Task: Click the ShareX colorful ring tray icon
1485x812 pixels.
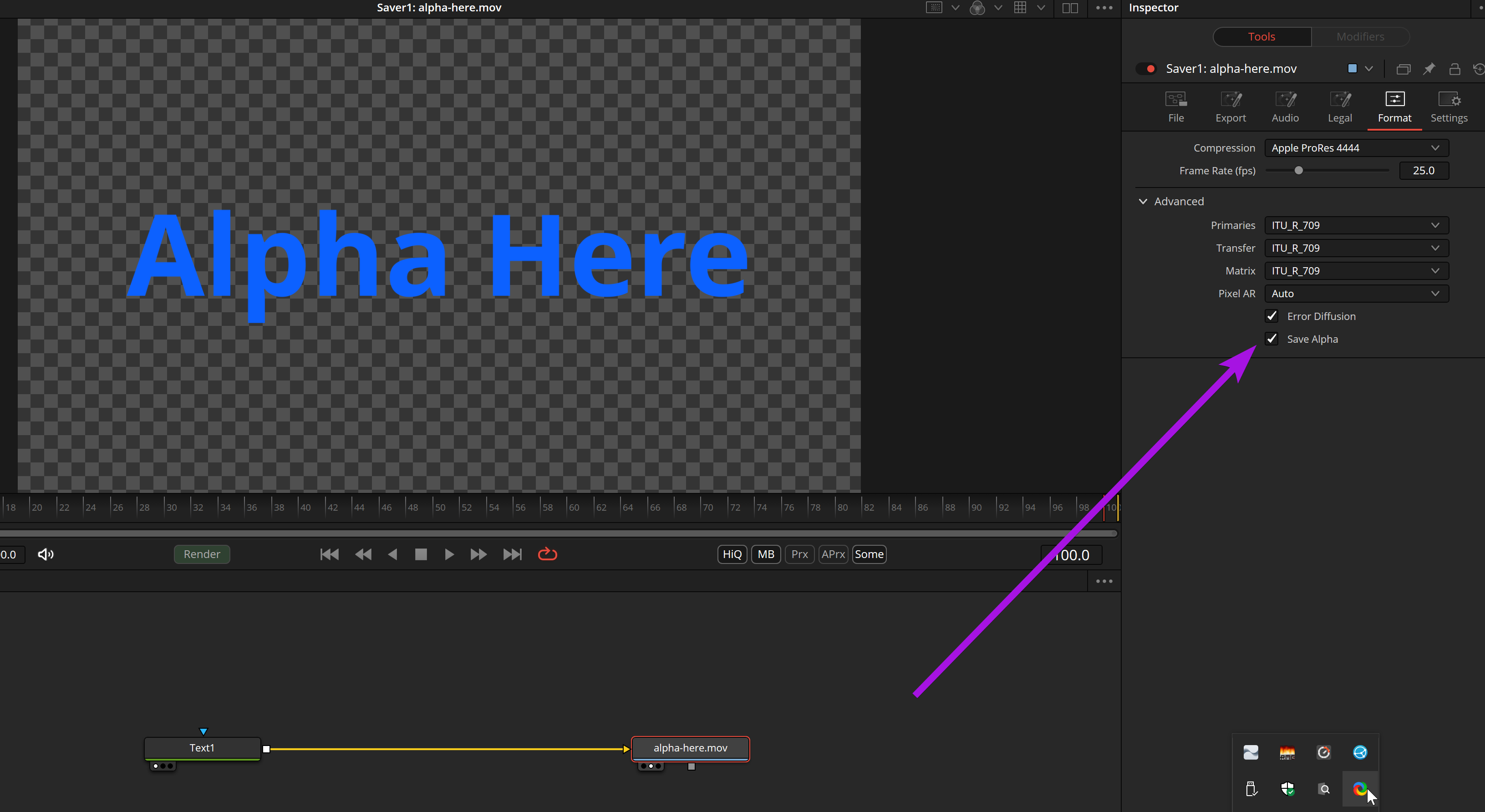Action: (x=1360, y=789)
